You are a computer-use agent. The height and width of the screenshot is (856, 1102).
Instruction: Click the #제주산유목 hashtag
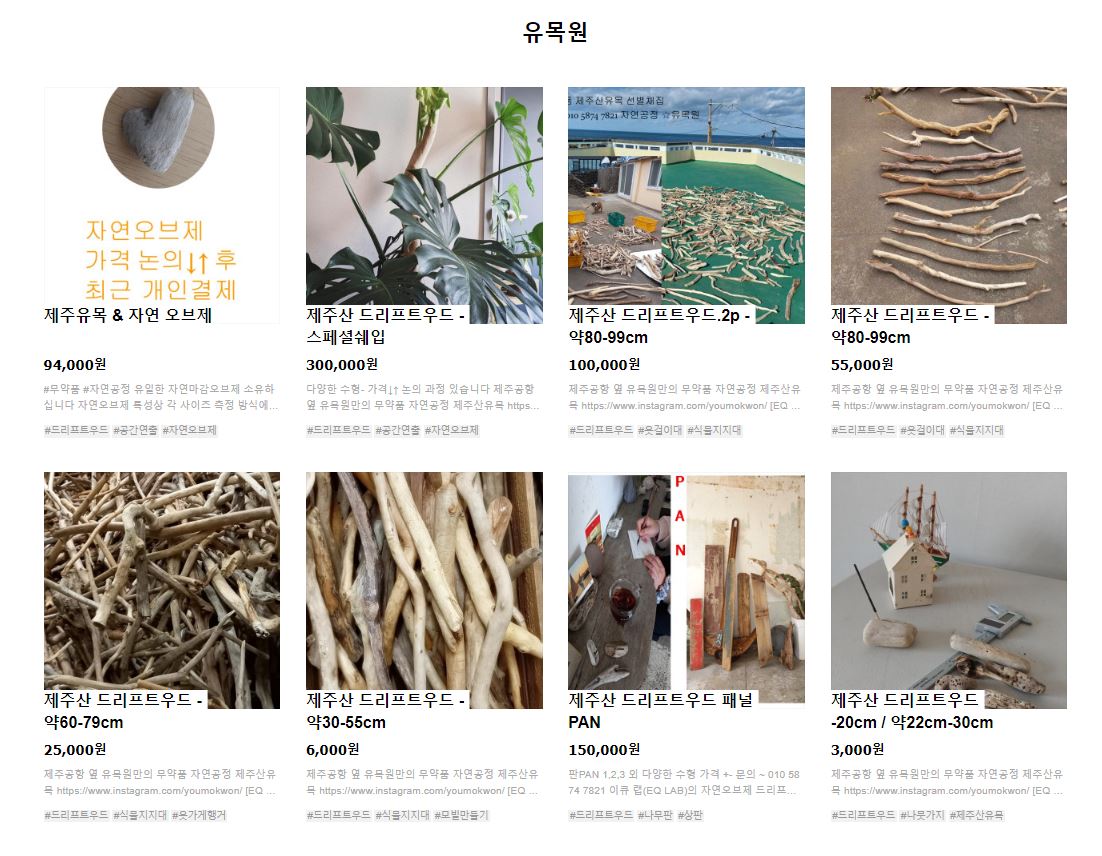tap(977, 815)
